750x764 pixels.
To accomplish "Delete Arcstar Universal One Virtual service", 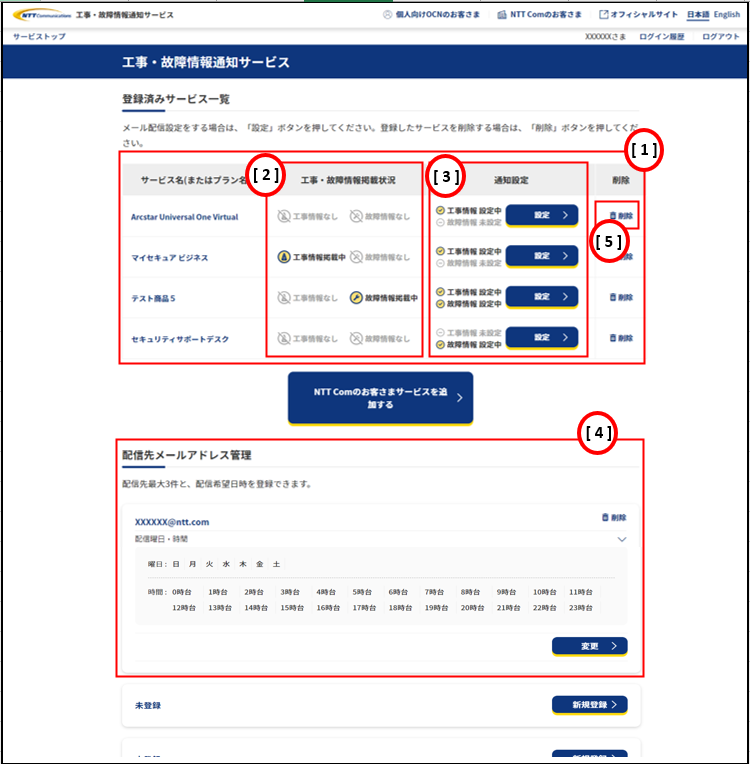I will pyautogui.click(x=621, y=215).
